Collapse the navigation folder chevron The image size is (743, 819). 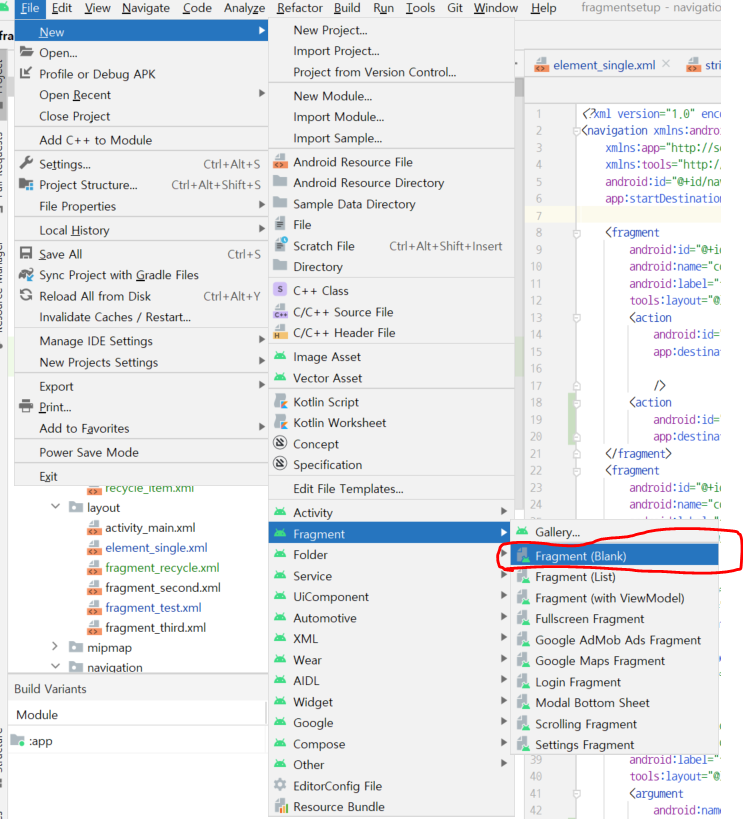(x=55, y=666)
